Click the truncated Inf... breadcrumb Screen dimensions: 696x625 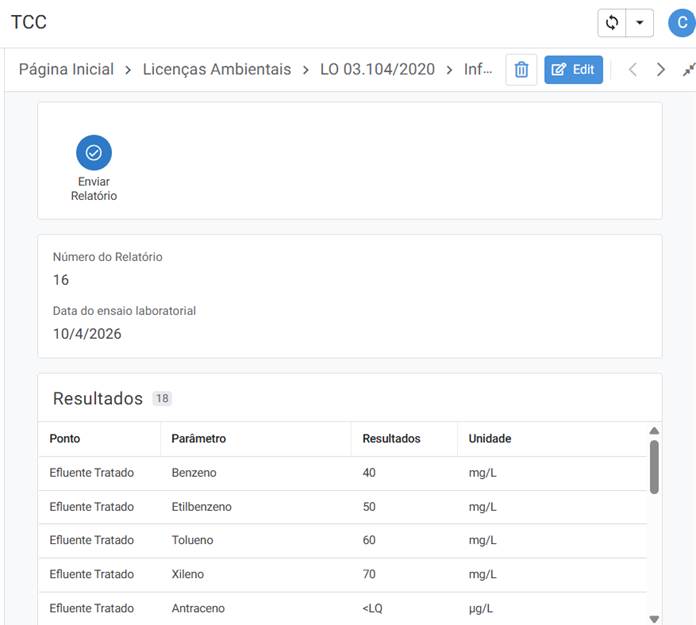(478, 69)
